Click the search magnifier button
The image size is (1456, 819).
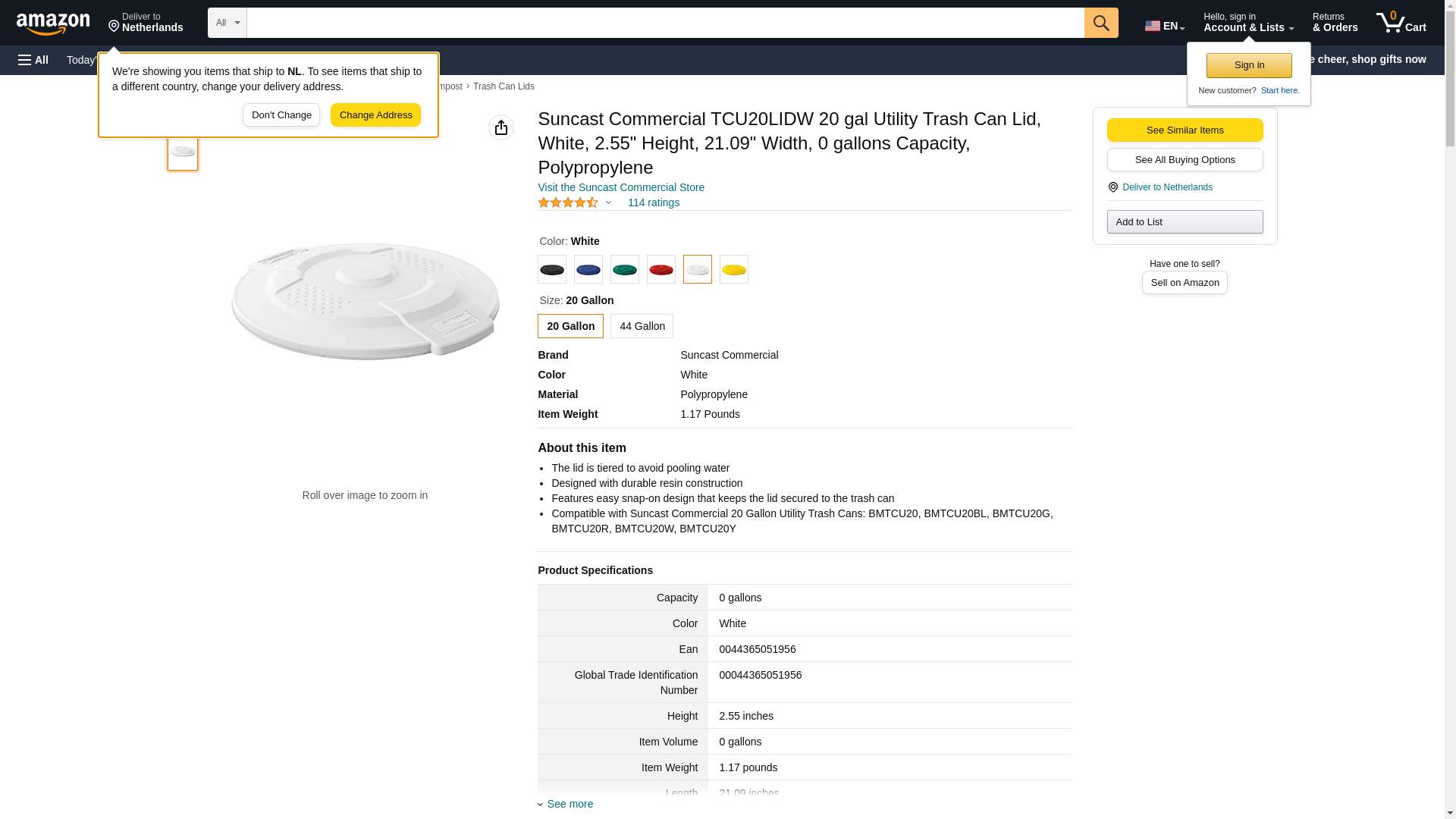(1100, 23)
